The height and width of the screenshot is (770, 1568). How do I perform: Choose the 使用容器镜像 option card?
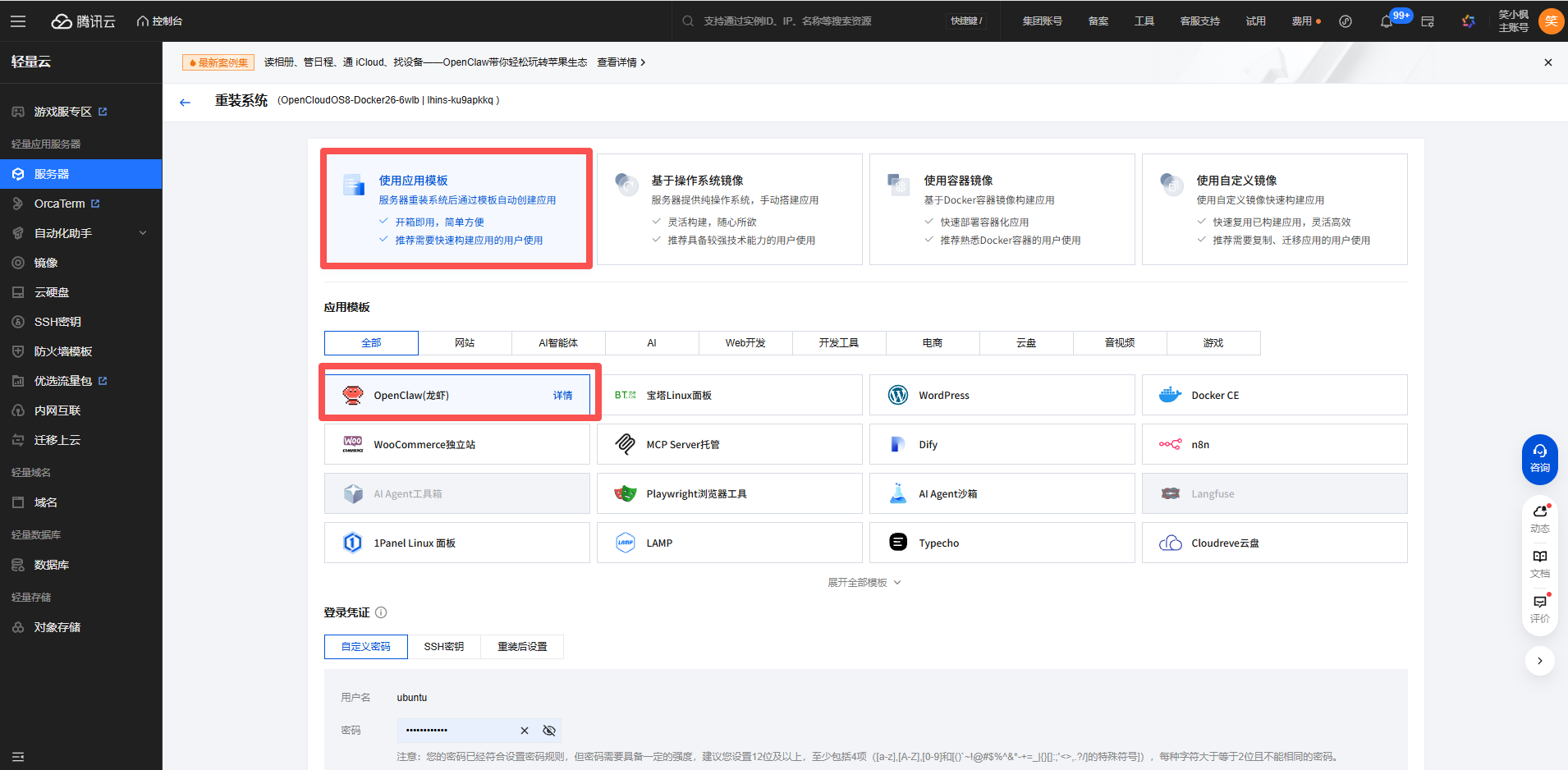[x=1002, y=209]
